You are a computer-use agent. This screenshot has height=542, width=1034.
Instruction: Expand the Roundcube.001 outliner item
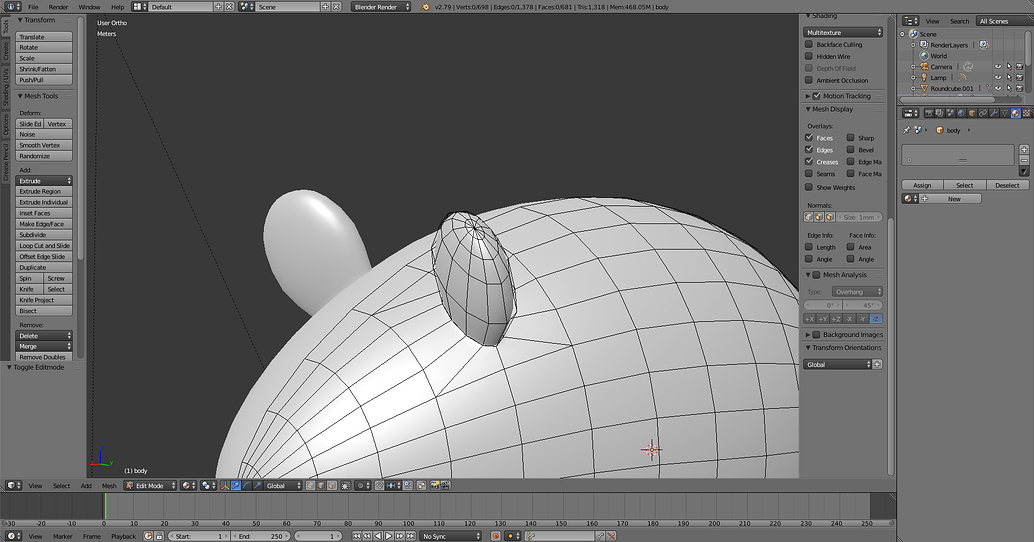(x=913, y=88)
